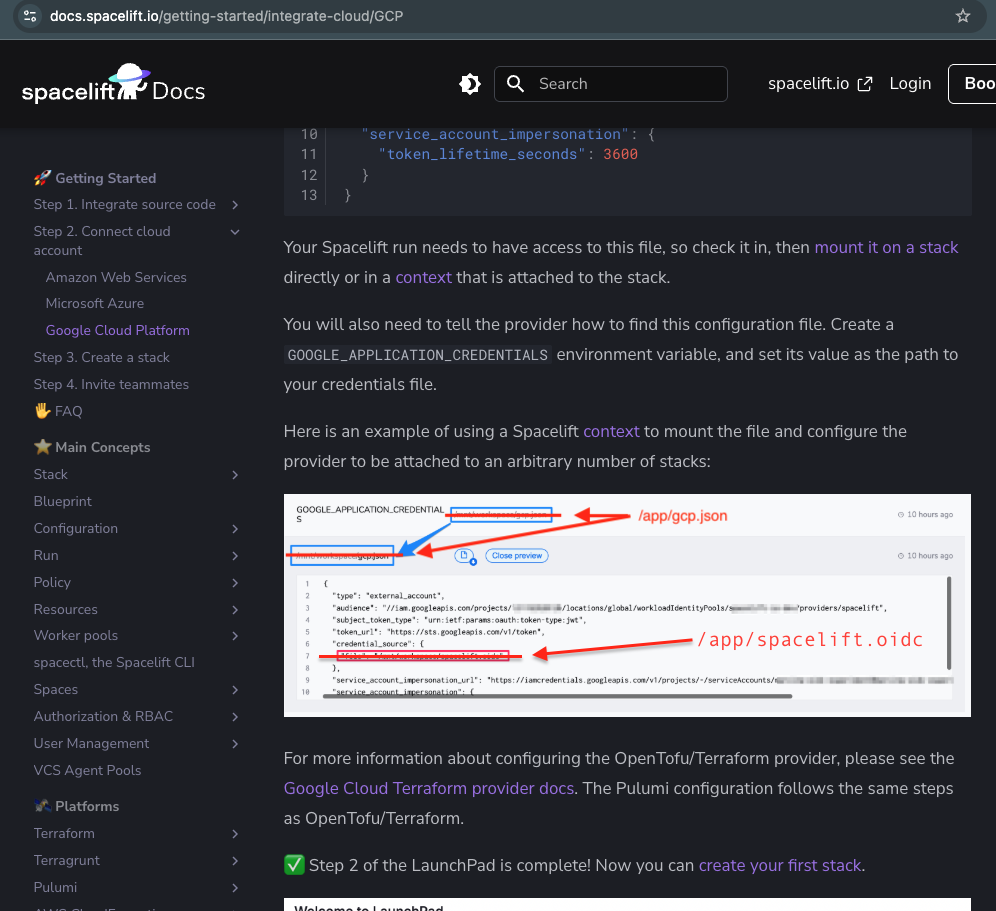Open the Getting Started rocket section
The width and height of the screenshot is (996, 911).
click(x=95, y=178)
